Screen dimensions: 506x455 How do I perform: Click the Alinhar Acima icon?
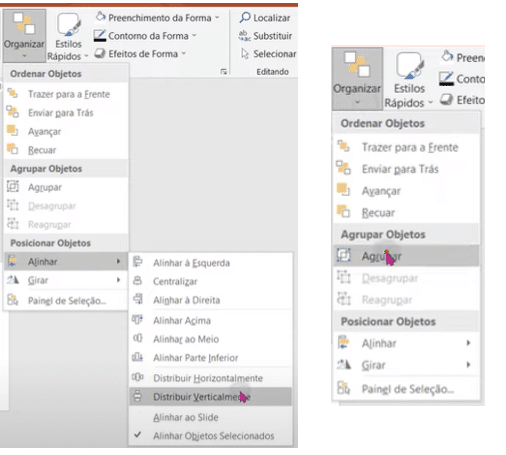tap(138, 319)
